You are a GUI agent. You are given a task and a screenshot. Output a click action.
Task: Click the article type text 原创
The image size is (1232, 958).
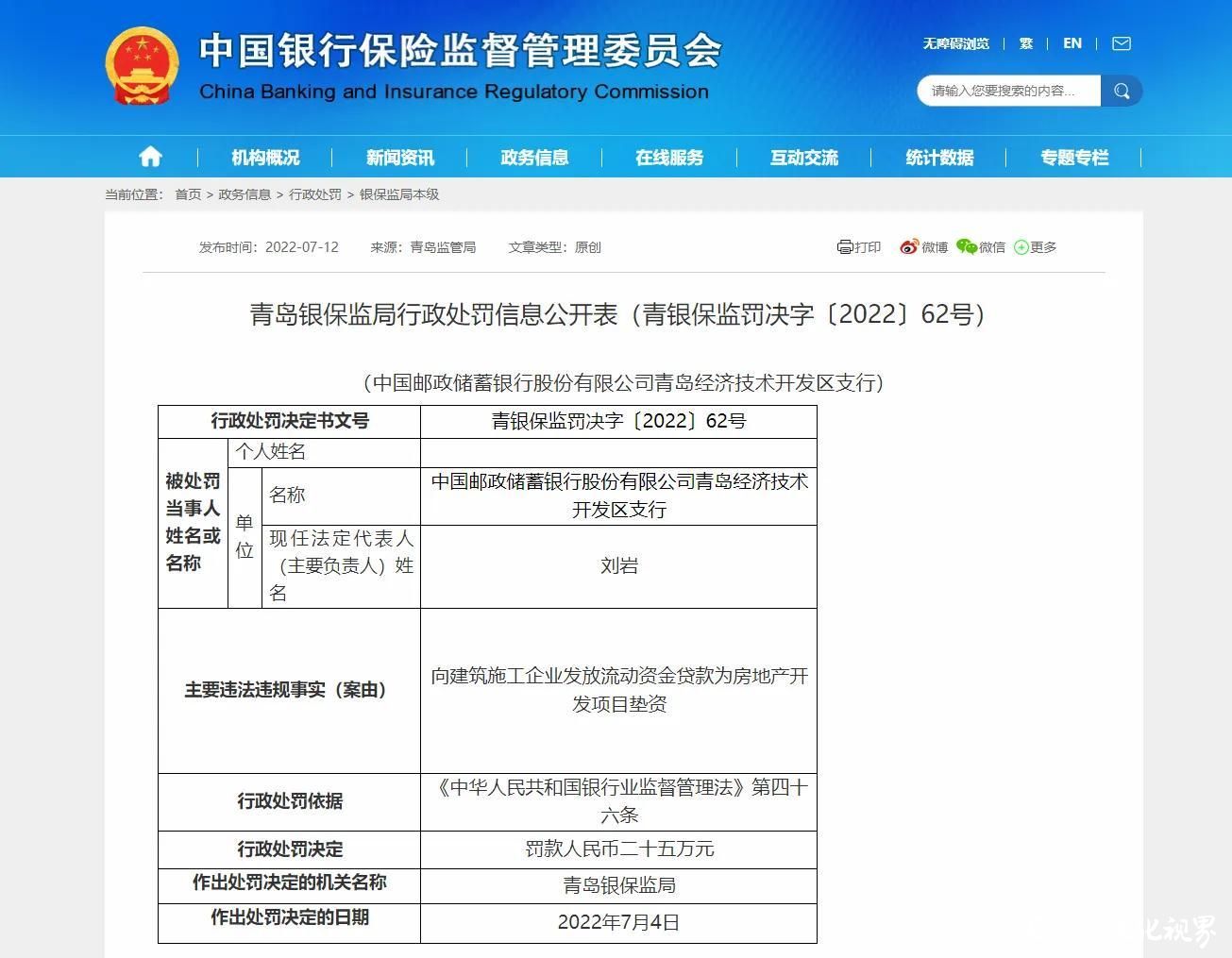(588, 247)
